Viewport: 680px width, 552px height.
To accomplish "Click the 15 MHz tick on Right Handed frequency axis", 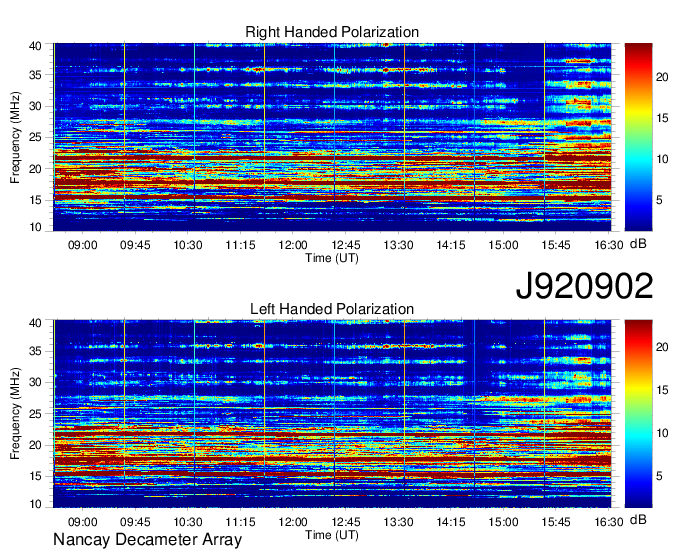I will coord(36,200).
